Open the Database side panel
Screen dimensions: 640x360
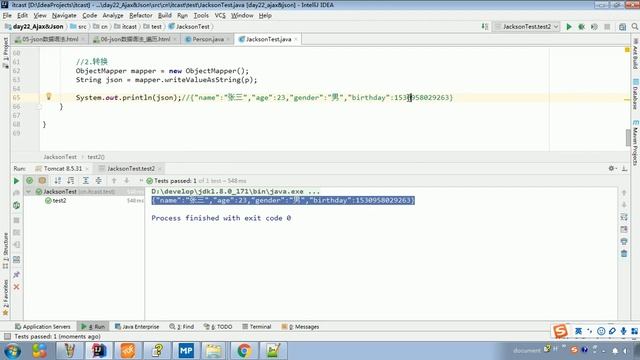pyautogui.click(x=636, y=94)
